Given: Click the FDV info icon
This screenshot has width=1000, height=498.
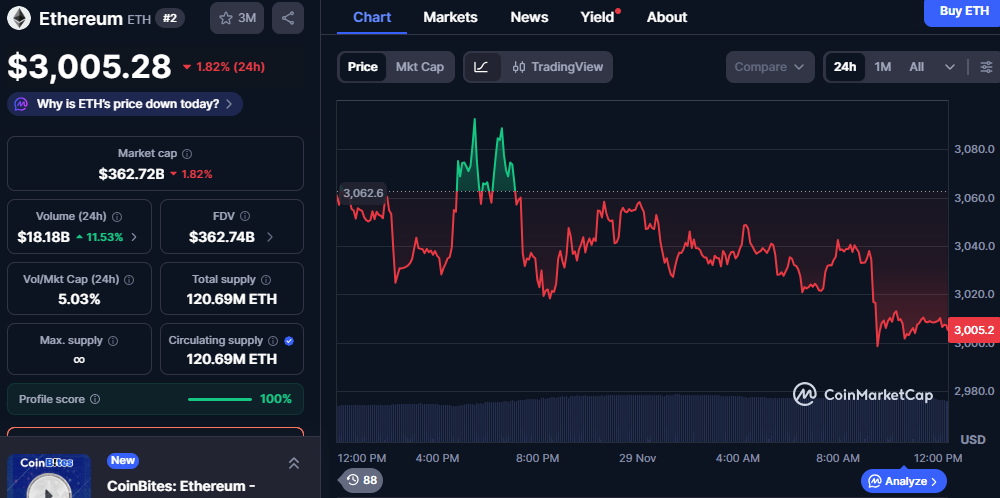Looking at the screenshot, I should [x=245, y=216].
